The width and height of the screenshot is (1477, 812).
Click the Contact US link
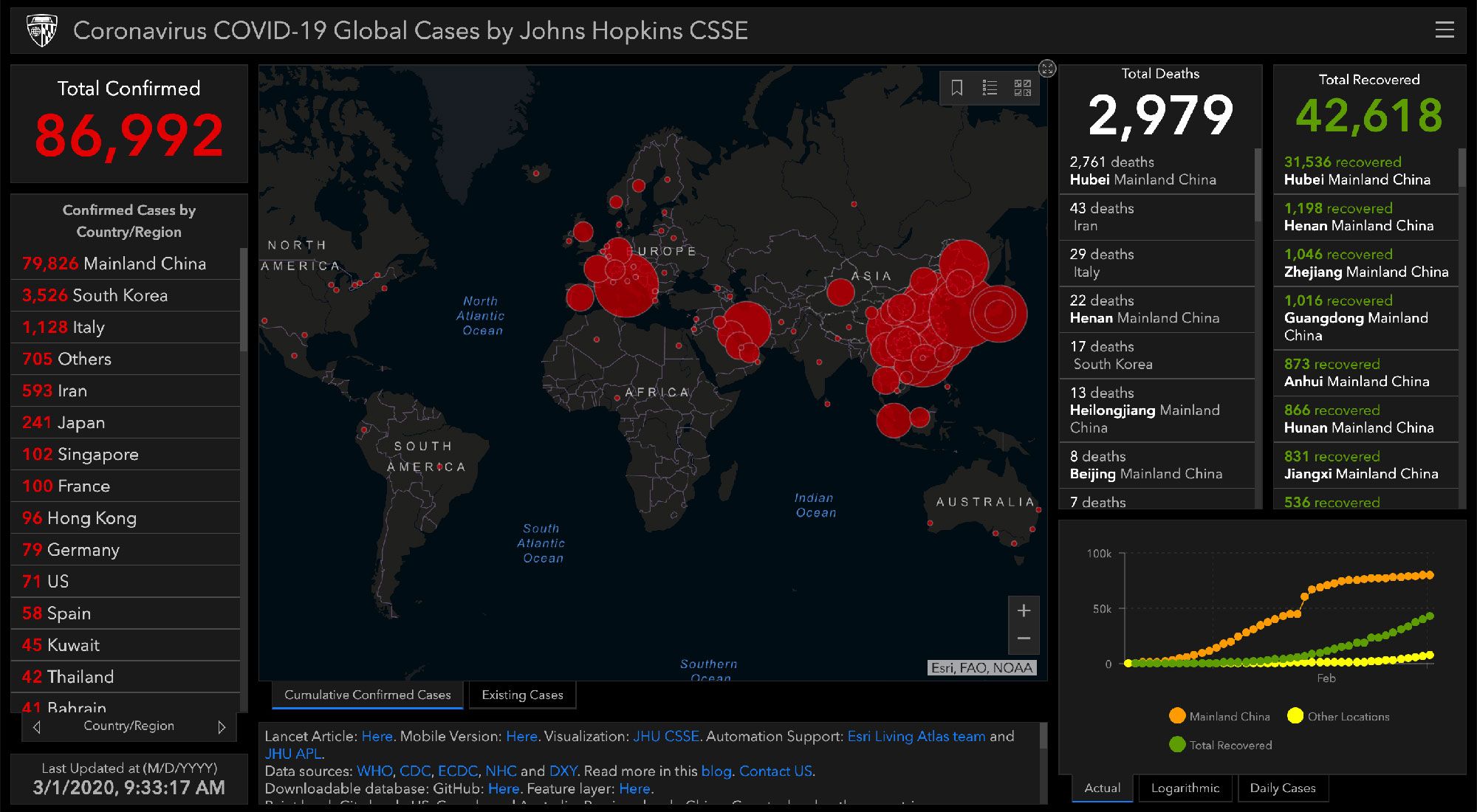775,771
